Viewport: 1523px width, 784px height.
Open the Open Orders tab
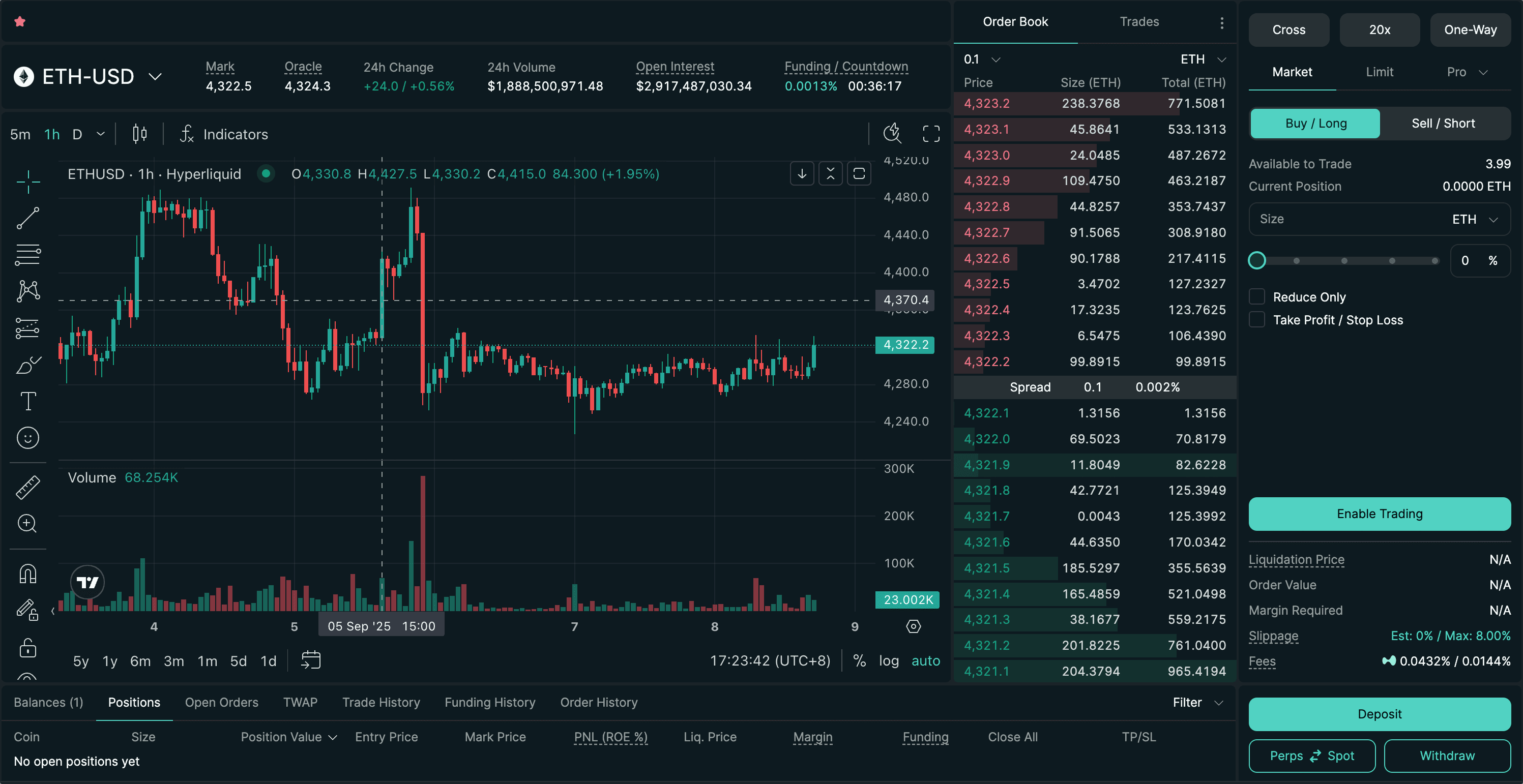221,703
